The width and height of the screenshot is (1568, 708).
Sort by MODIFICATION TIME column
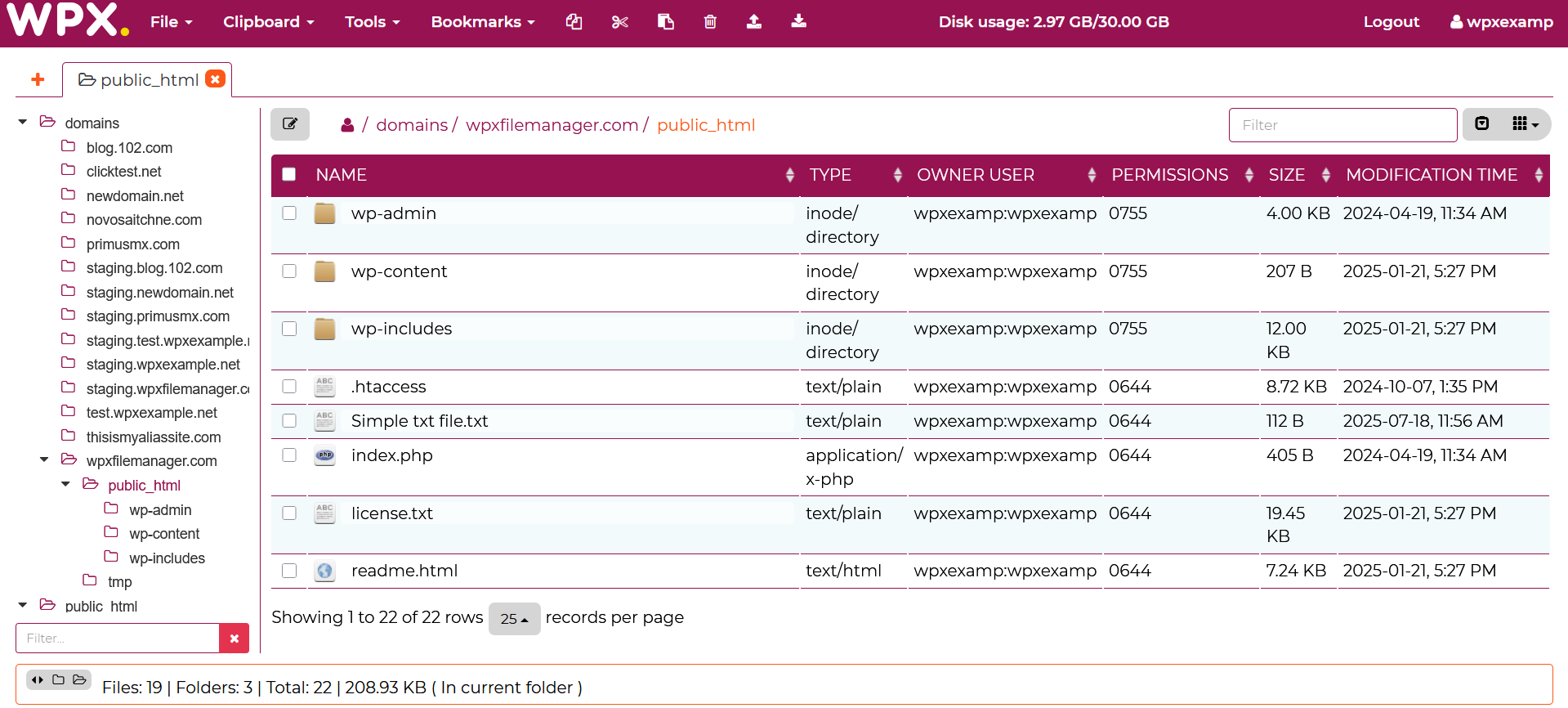[1444, 175]
